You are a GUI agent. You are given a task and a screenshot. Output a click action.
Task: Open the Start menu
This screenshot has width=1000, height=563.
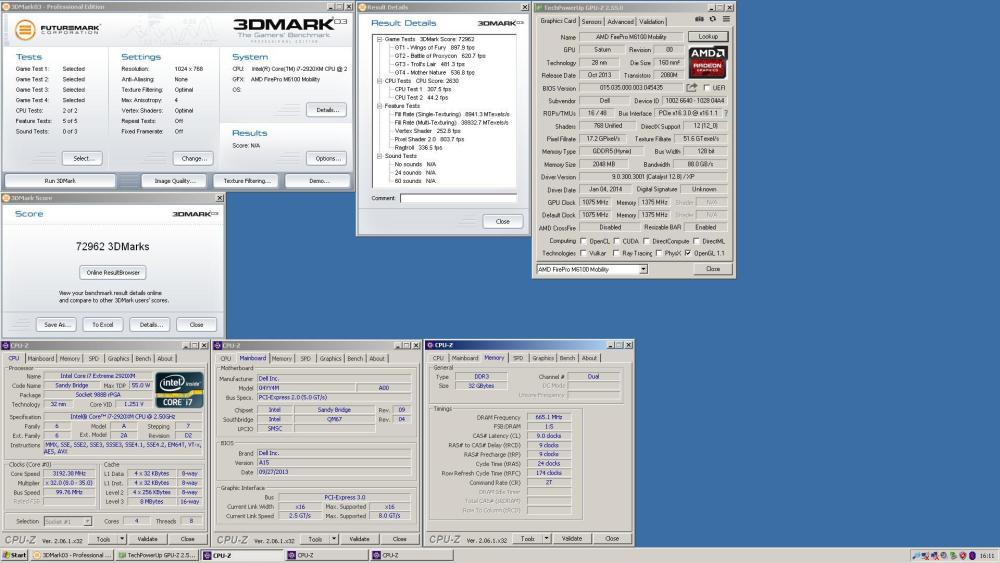pos(14,555)
